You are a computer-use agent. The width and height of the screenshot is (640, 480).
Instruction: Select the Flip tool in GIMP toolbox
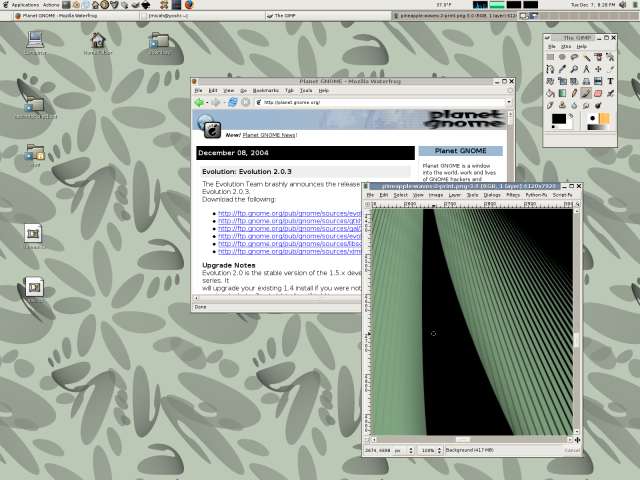[x=598, y=81]
